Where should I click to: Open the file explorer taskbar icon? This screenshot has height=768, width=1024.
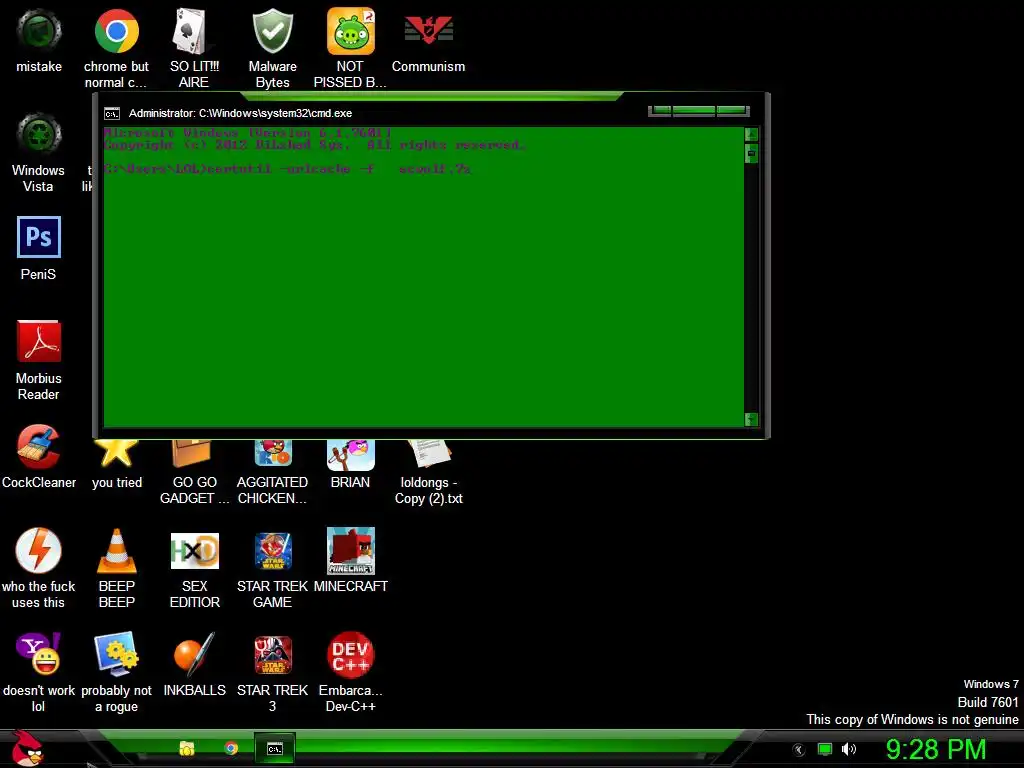187,748
